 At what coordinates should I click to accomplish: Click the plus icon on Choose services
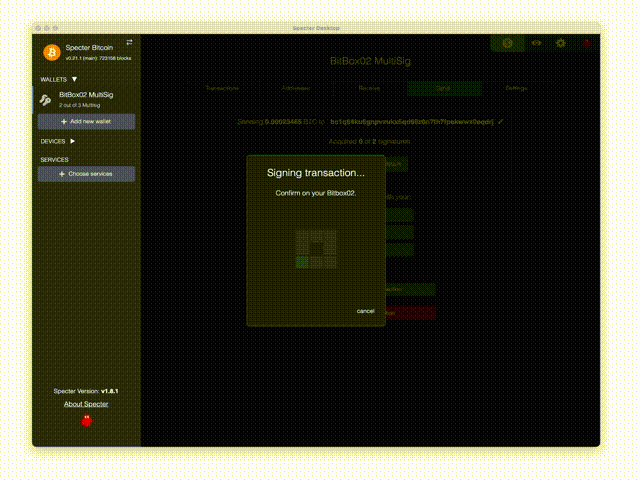coord(62,174)
